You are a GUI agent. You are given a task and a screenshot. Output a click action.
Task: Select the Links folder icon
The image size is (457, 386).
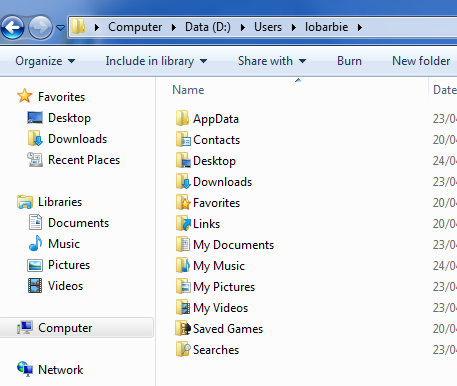pyautogui.click(x=183, y=223)
